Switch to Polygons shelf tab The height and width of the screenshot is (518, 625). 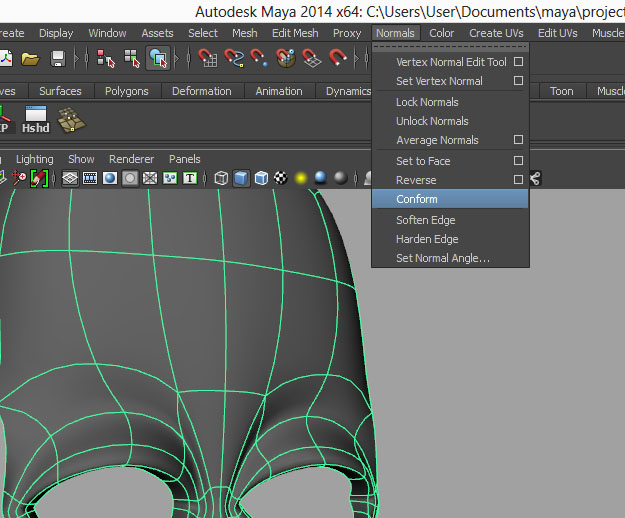126,91
